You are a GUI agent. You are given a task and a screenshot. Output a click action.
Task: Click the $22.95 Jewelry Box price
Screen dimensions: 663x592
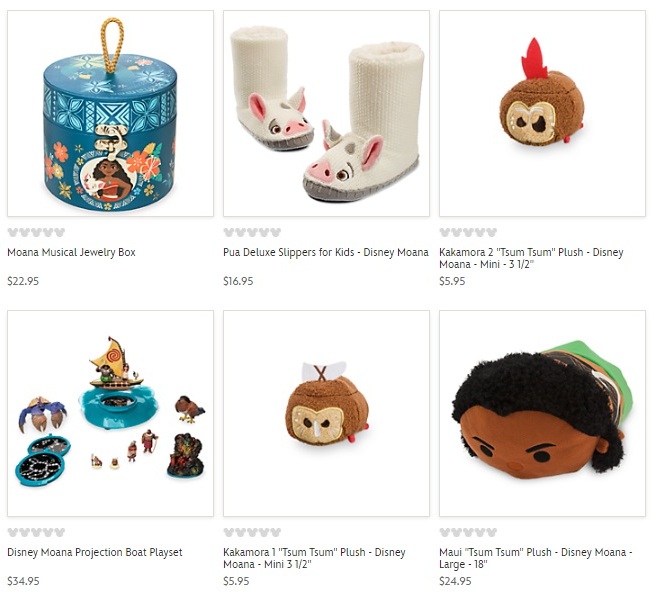(23, 281)
